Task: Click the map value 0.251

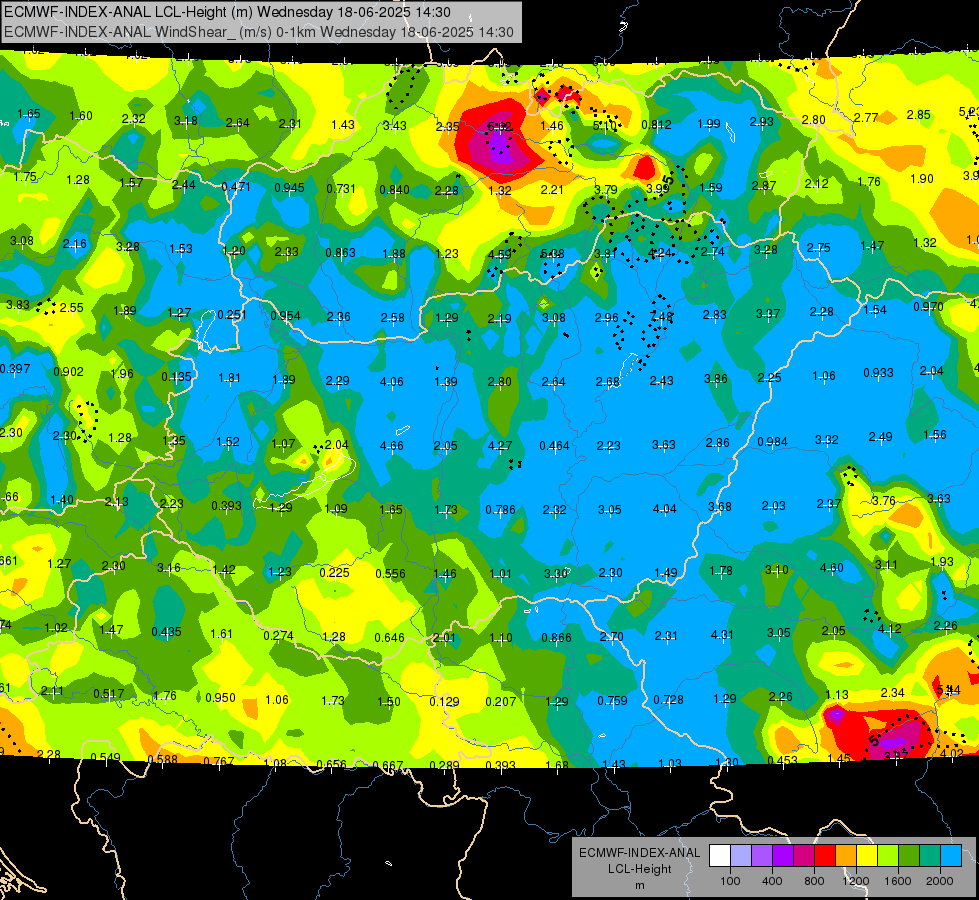Action: coord(232,314)
